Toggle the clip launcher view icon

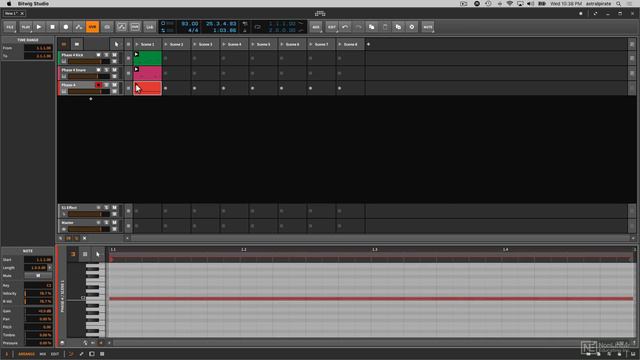64,44
